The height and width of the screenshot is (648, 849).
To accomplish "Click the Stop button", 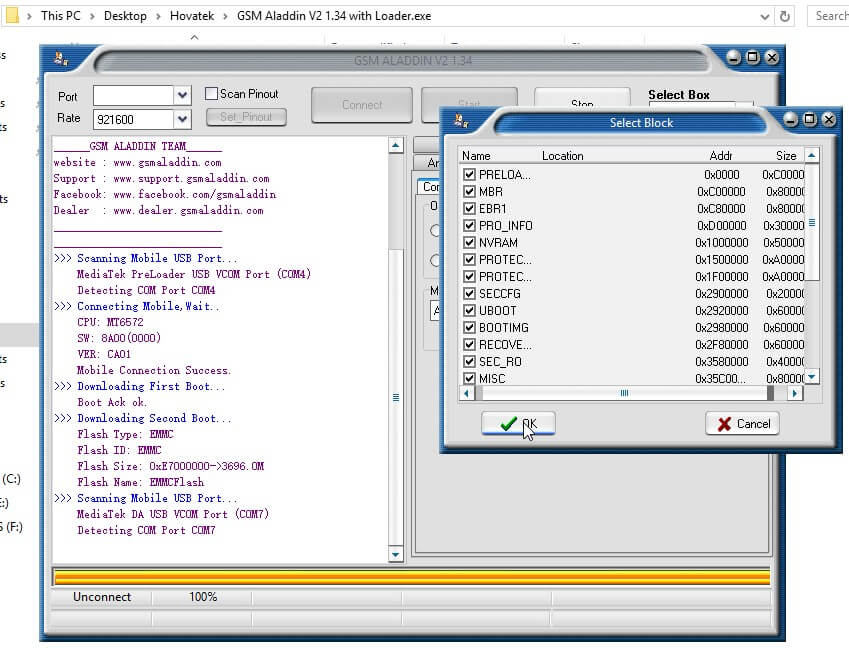I will (582, 97).
